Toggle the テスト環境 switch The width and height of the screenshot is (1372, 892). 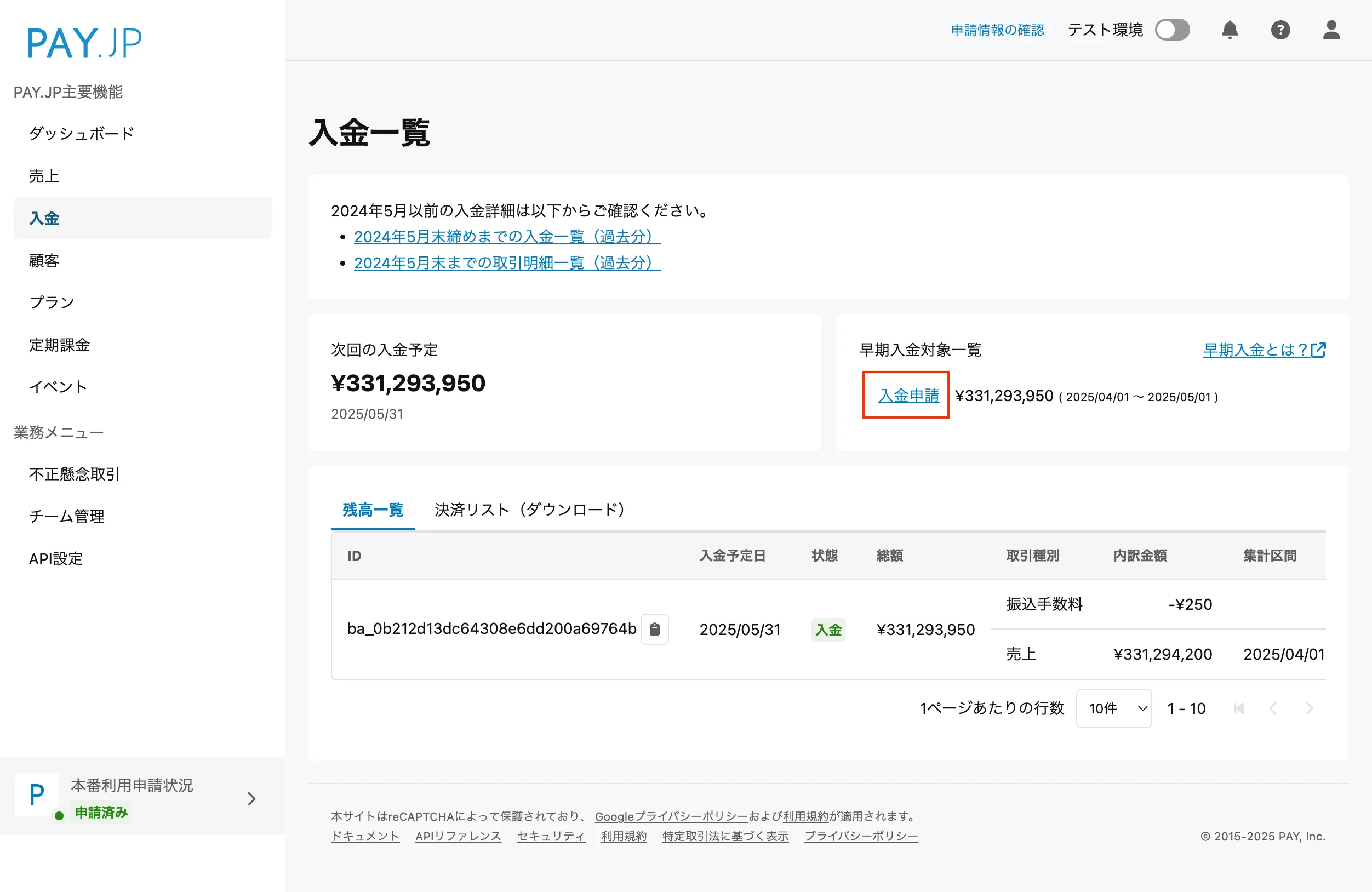point(1173,30)
